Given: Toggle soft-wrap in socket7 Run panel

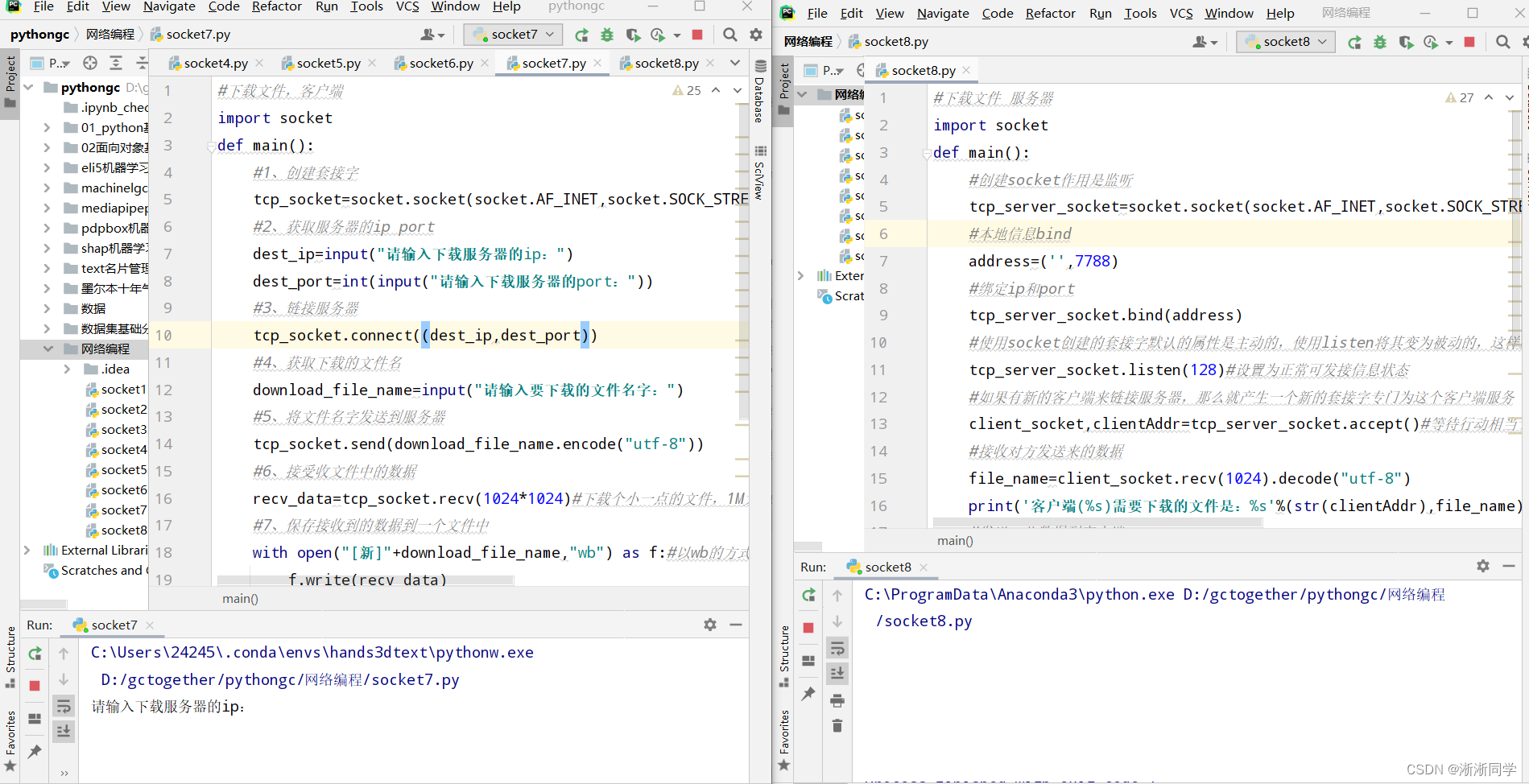Looking at the screenshot, I should [64, 707].
